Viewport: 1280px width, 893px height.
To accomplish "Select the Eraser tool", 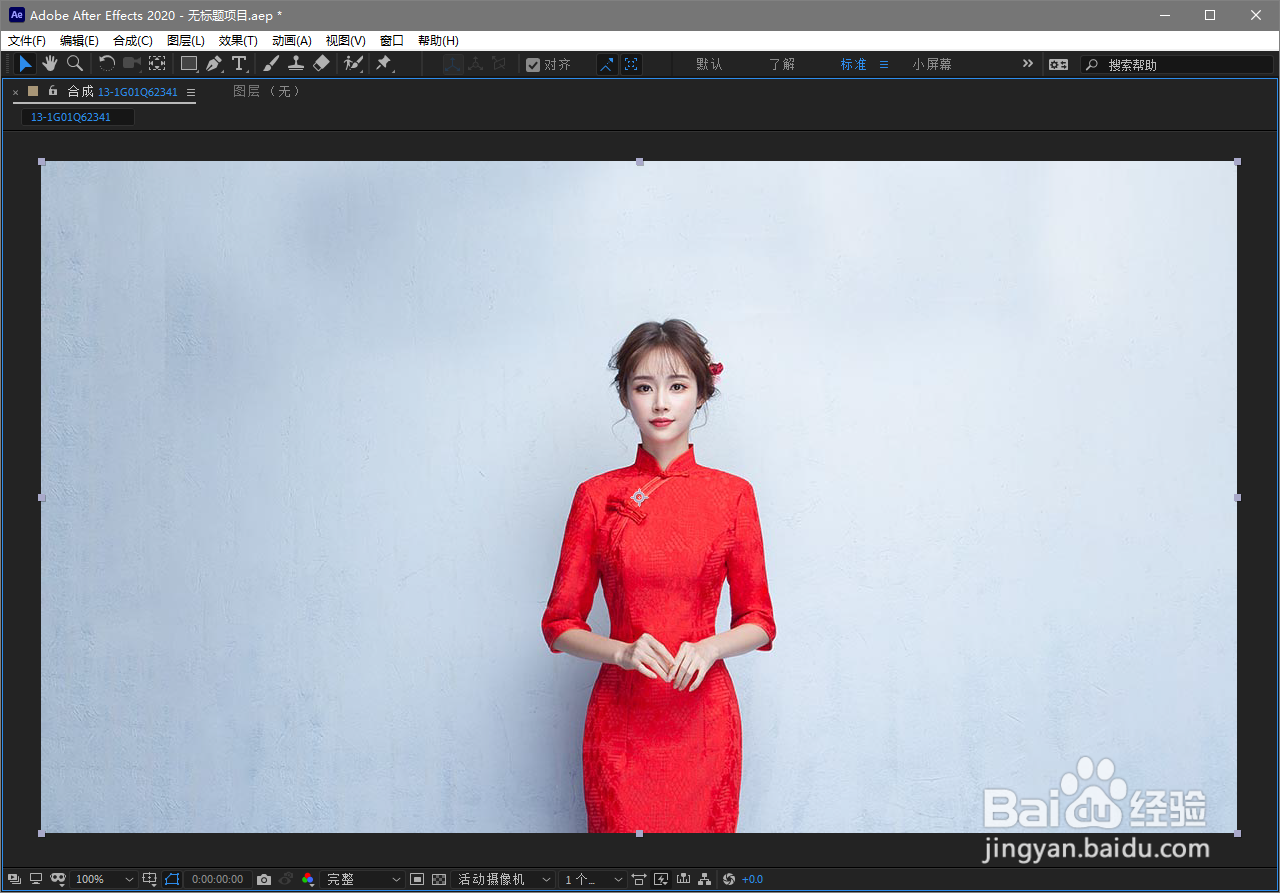I will (321, 64).
